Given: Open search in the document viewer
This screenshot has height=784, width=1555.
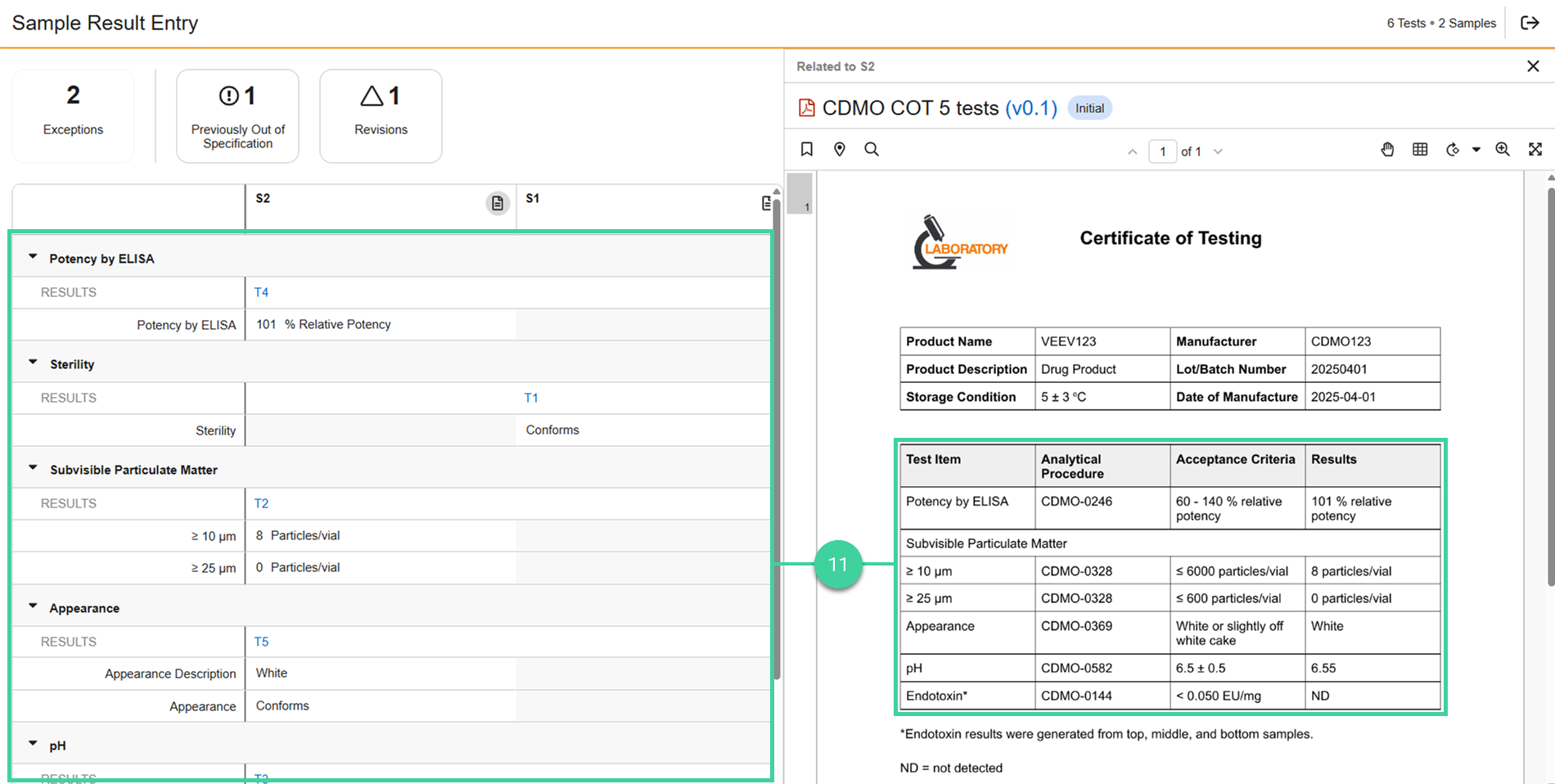Looking at the screenshot, I should (872, 149).
